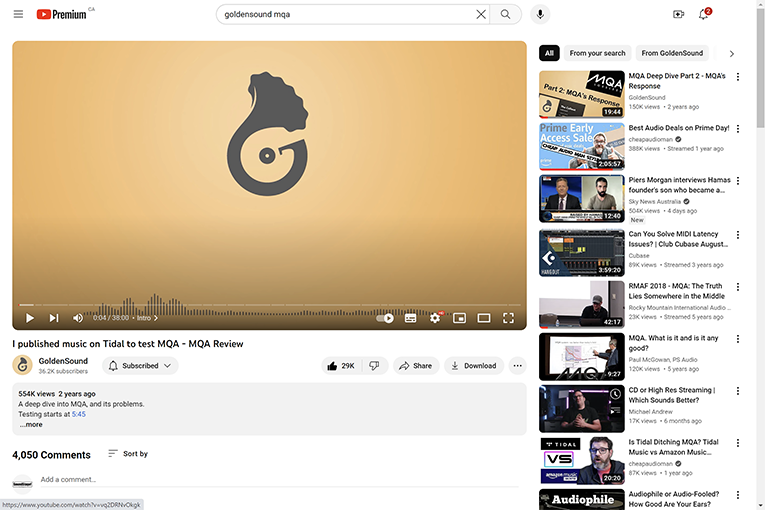Play the video
This screenshot has height=510, width=765.
point(30,318)
